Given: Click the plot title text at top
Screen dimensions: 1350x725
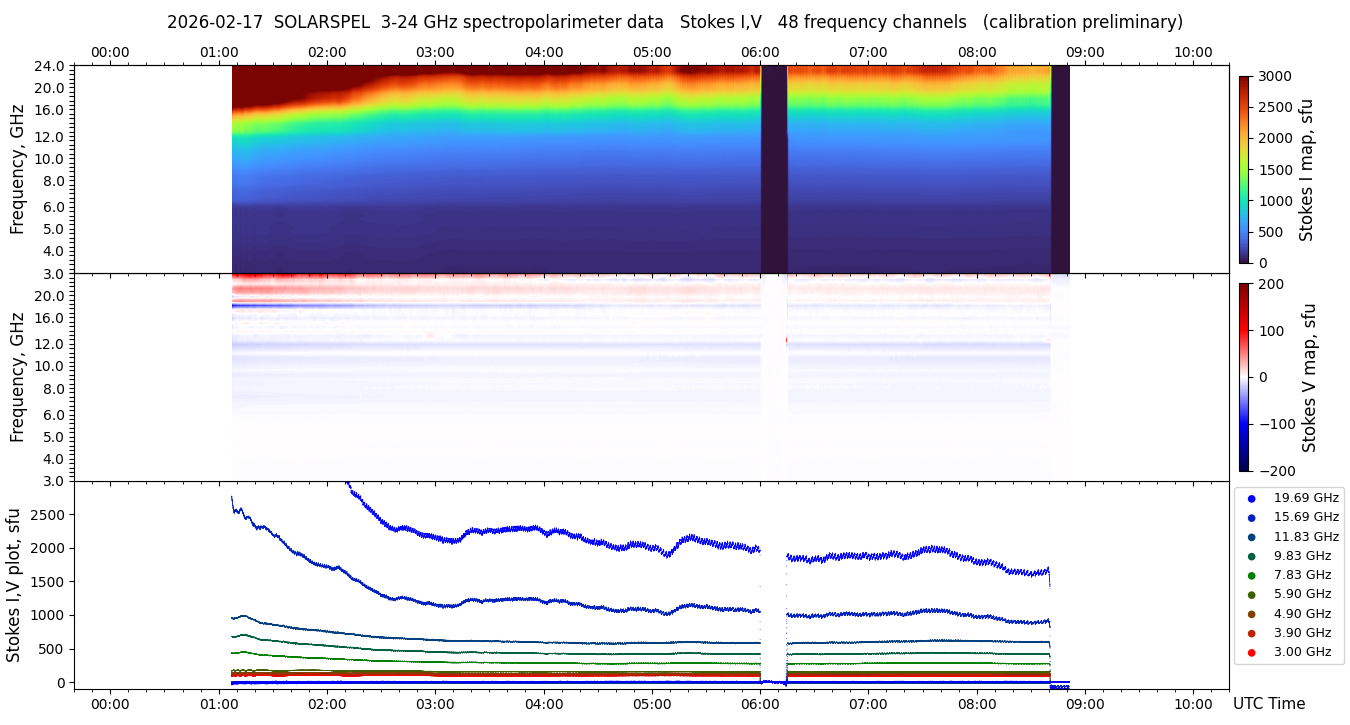Looking at the screenshot, I should click(x=674, y=22).
